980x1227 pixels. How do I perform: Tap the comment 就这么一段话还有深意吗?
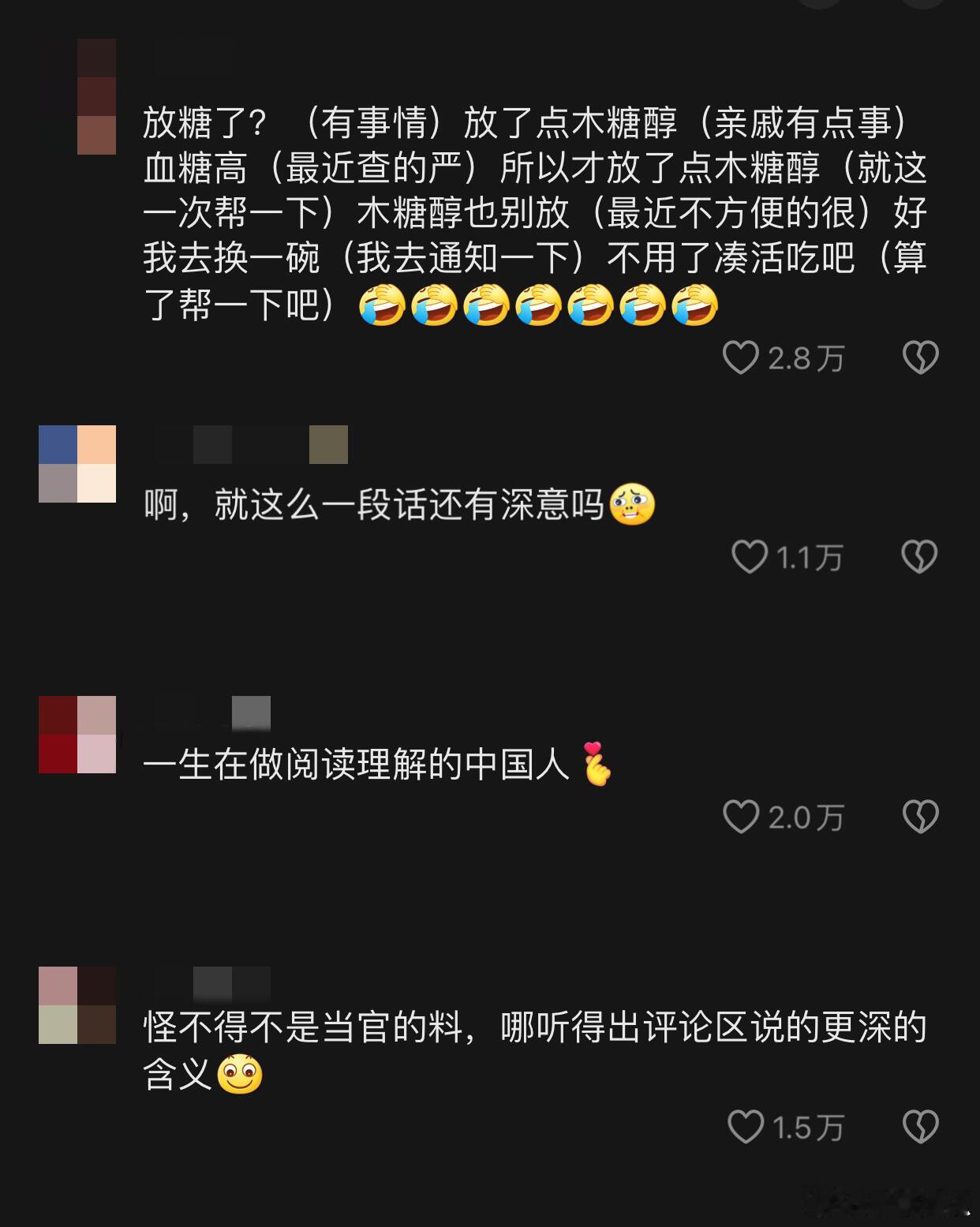tap(399, 505)
